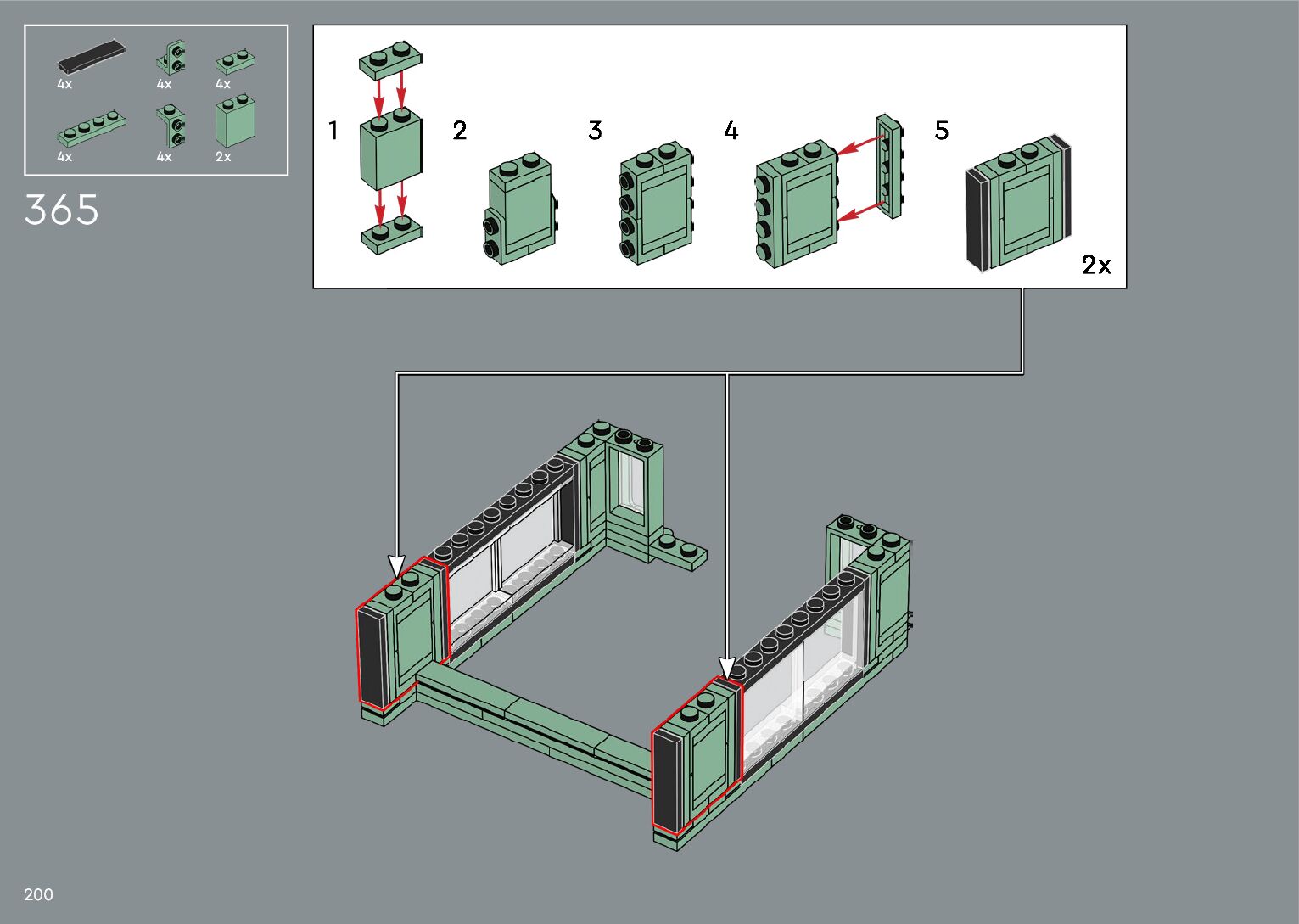Click the tall green brick labeled 2x
Viewport: 1299px width, 924px height.
(x=234, y=121)
